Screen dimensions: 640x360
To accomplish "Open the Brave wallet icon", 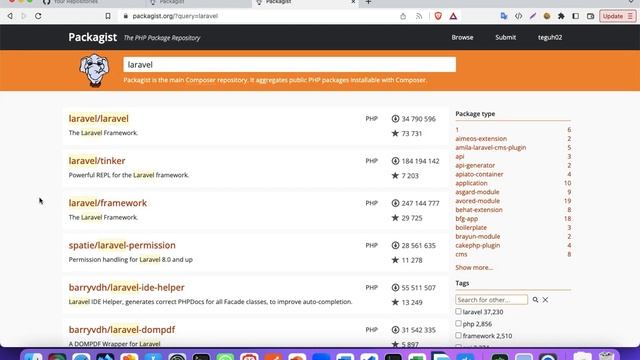I will [590, 16].
